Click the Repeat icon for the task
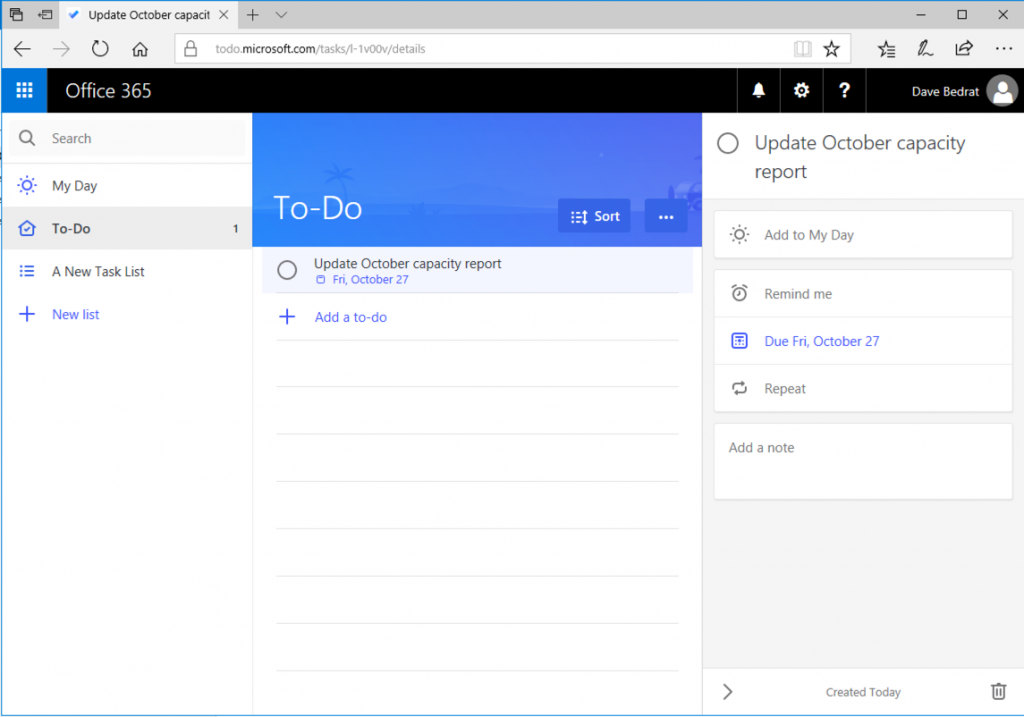1024x717 pixels. [x=739, y=388]
